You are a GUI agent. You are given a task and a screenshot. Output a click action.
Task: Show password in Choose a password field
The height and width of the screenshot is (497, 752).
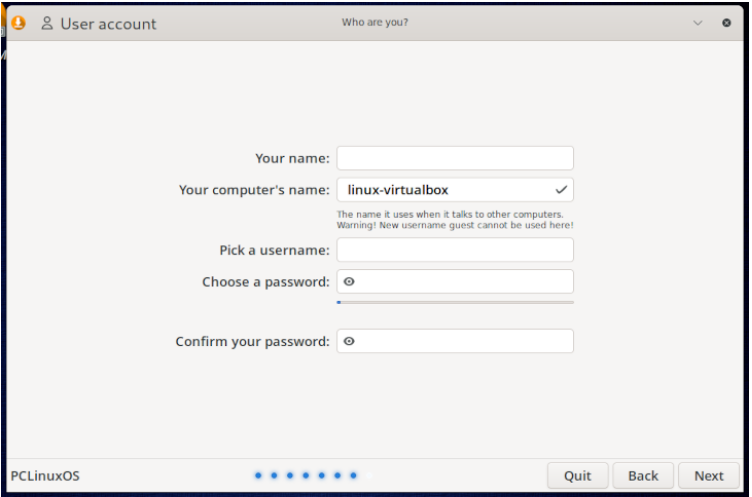[x=349, y=282]
